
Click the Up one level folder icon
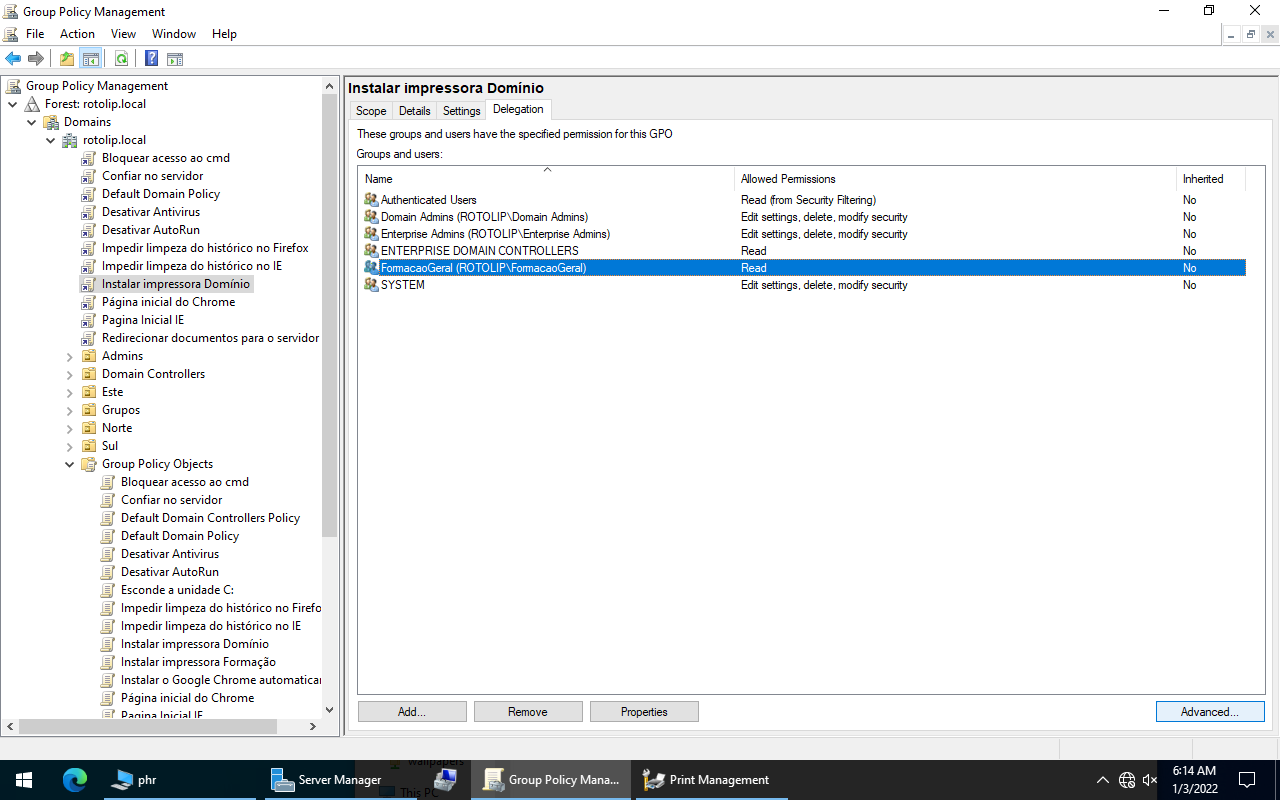click(66, 59)
